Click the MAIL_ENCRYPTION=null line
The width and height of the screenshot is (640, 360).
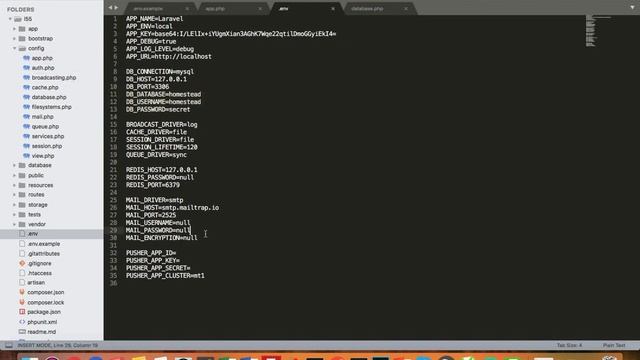[162, 238]
